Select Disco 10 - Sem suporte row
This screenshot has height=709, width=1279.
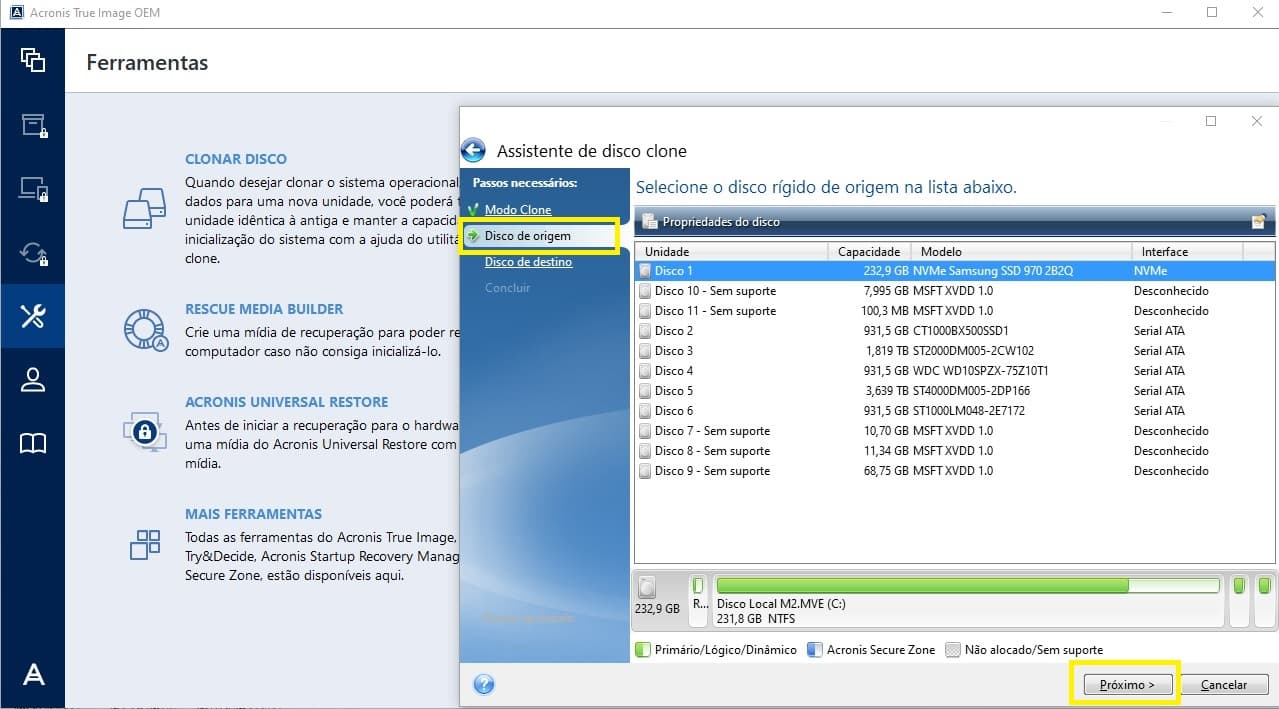[954, 291]
